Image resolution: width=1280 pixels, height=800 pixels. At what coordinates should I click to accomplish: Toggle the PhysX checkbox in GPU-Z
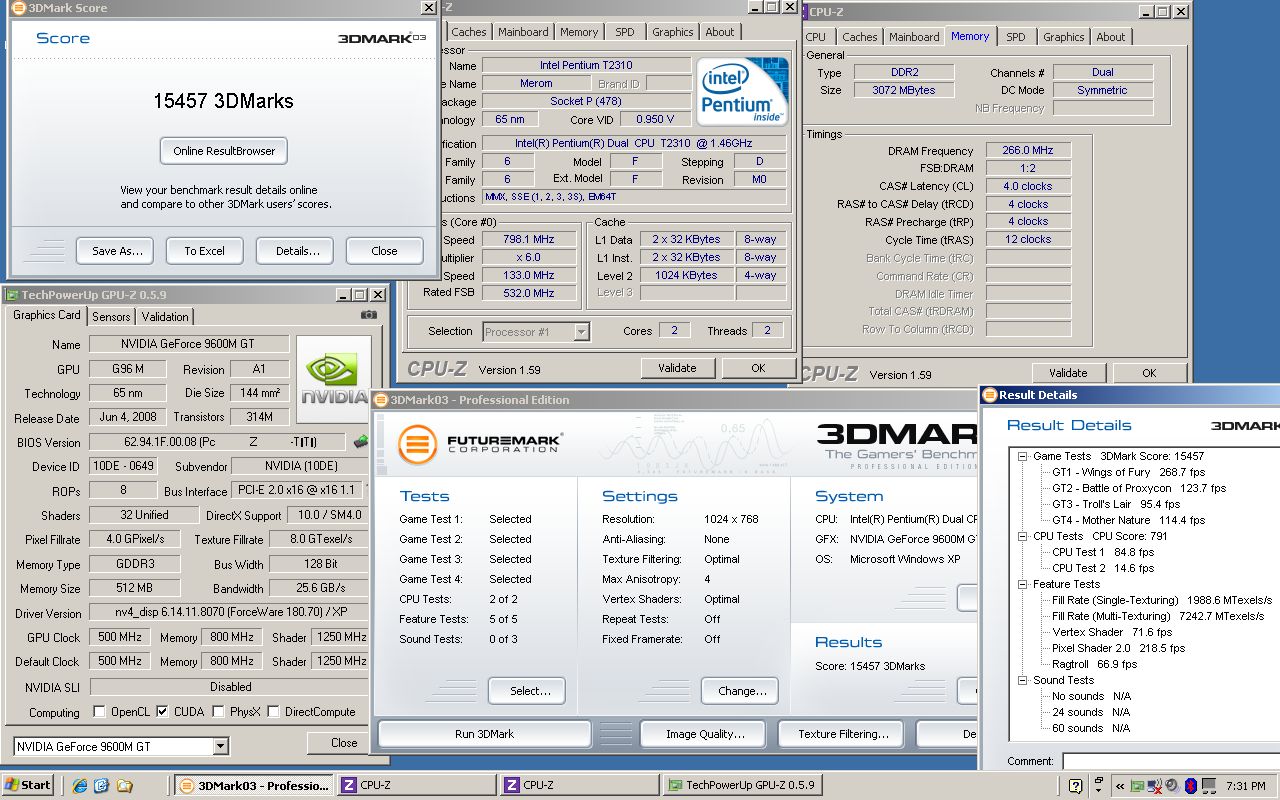pos(218,712)
